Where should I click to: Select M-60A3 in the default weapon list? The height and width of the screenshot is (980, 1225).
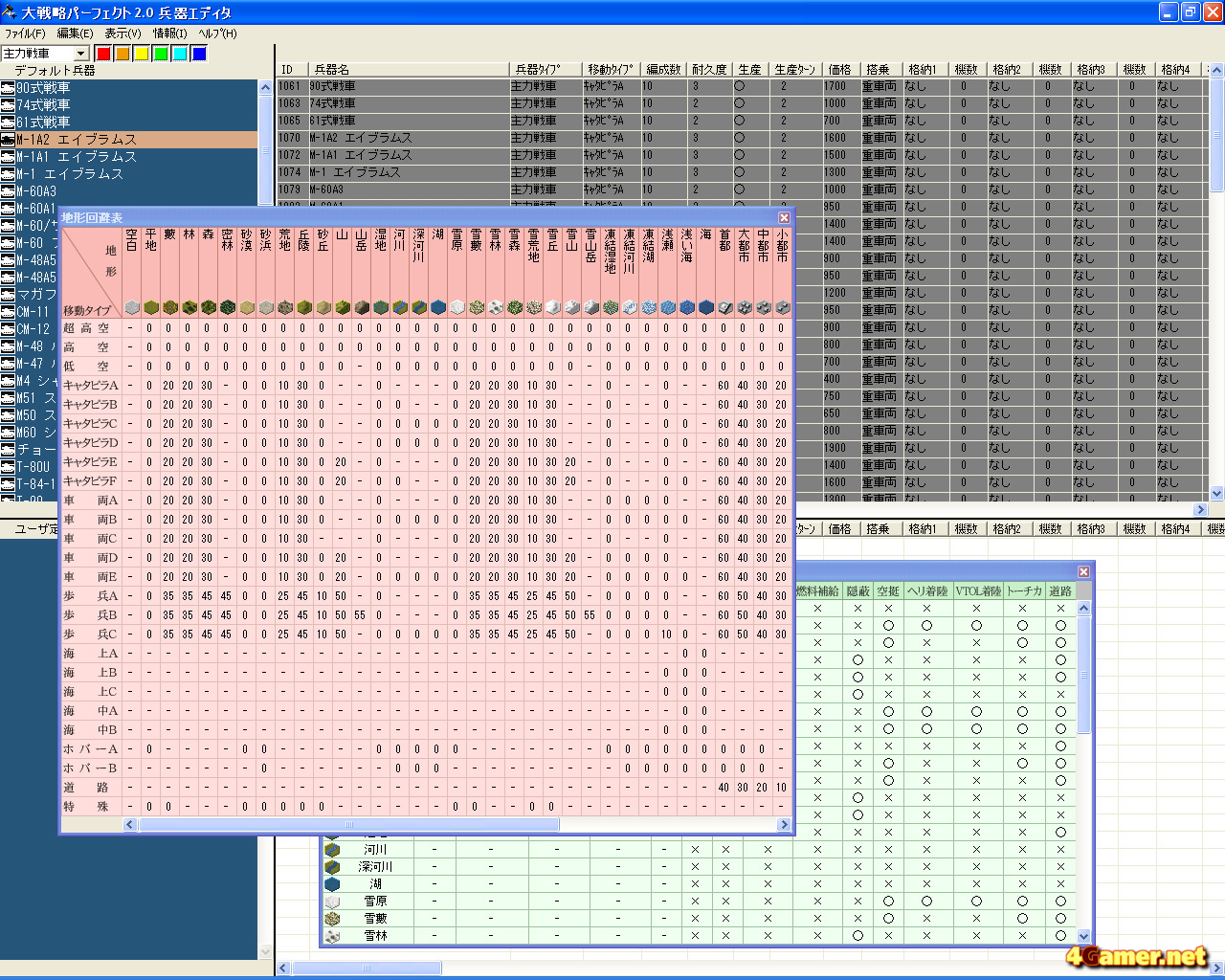pyautogui.click(x=129, y=190)
